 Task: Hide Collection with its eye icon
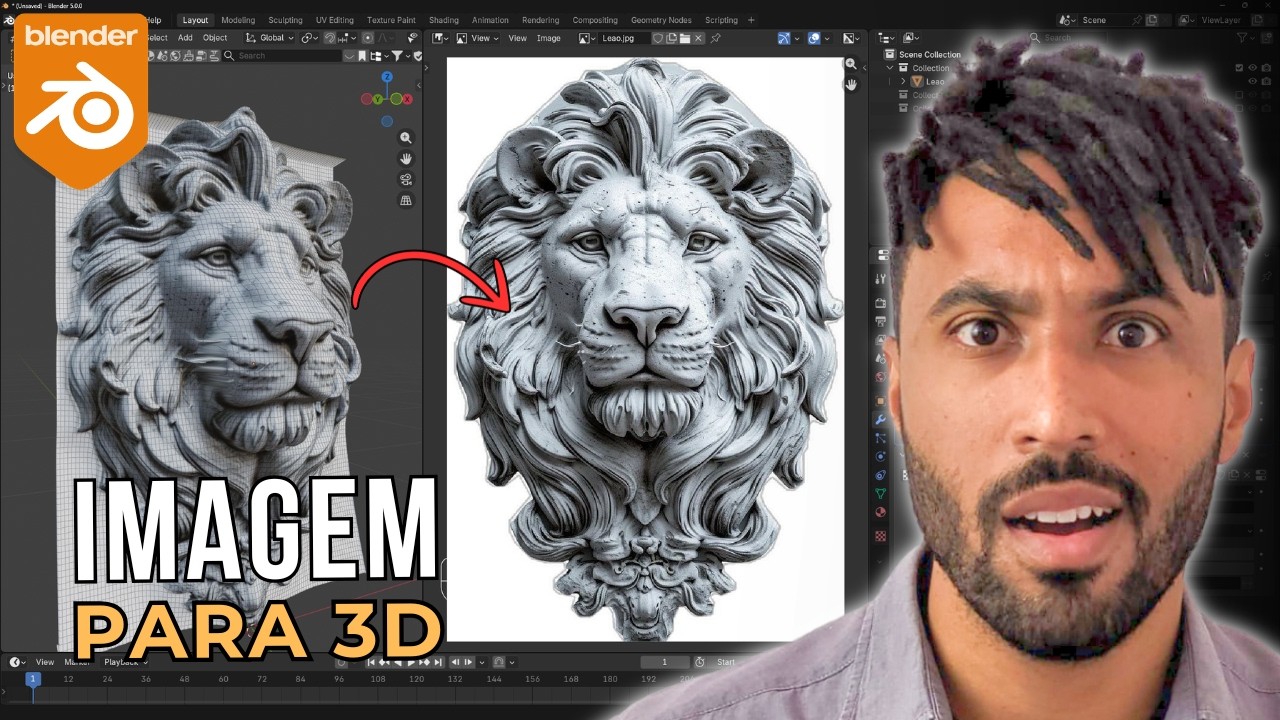[x=1252, y=68]
